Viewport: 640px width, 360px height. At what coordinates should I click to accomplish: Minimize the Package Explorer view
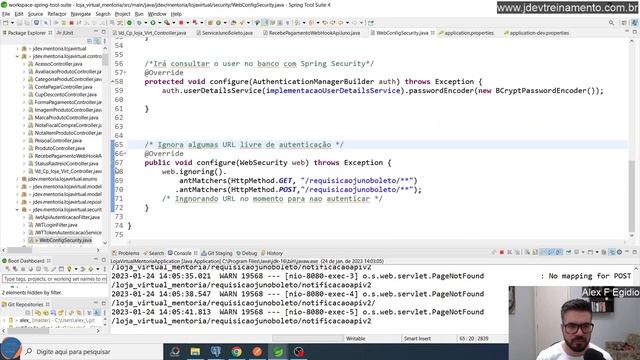pyautogui.click(x=96, y=32)
